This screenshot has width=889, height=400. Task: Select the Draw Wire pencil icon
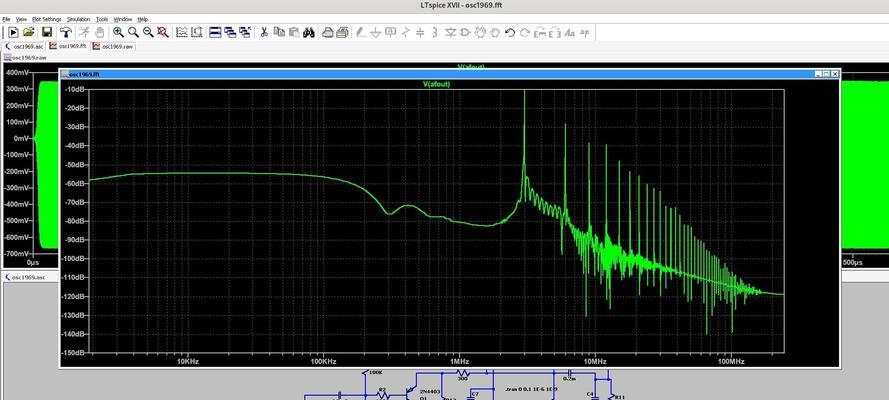360,33
